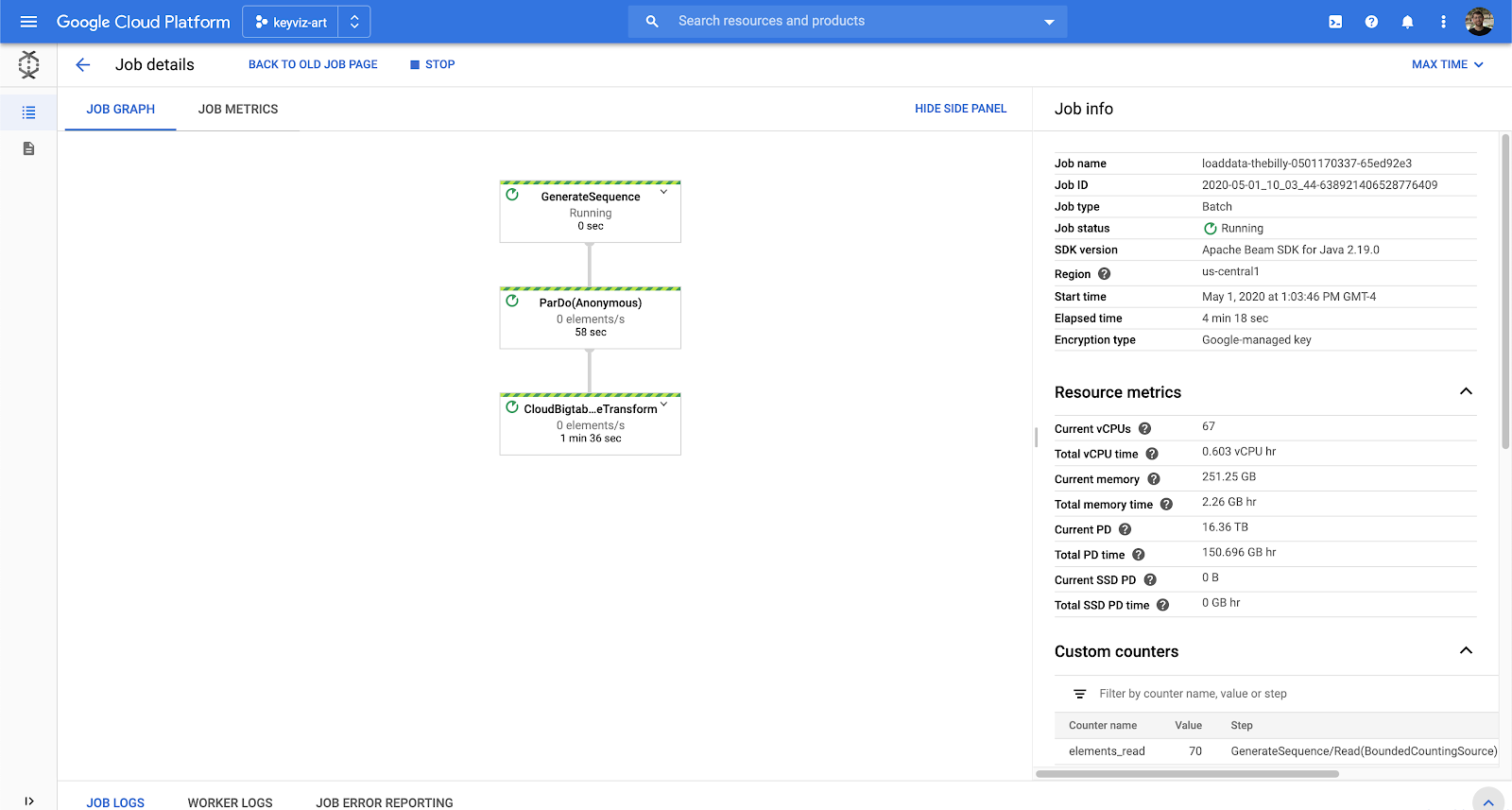
Task: Open the main navigation hamburger menu
Action: coord(28,22)
